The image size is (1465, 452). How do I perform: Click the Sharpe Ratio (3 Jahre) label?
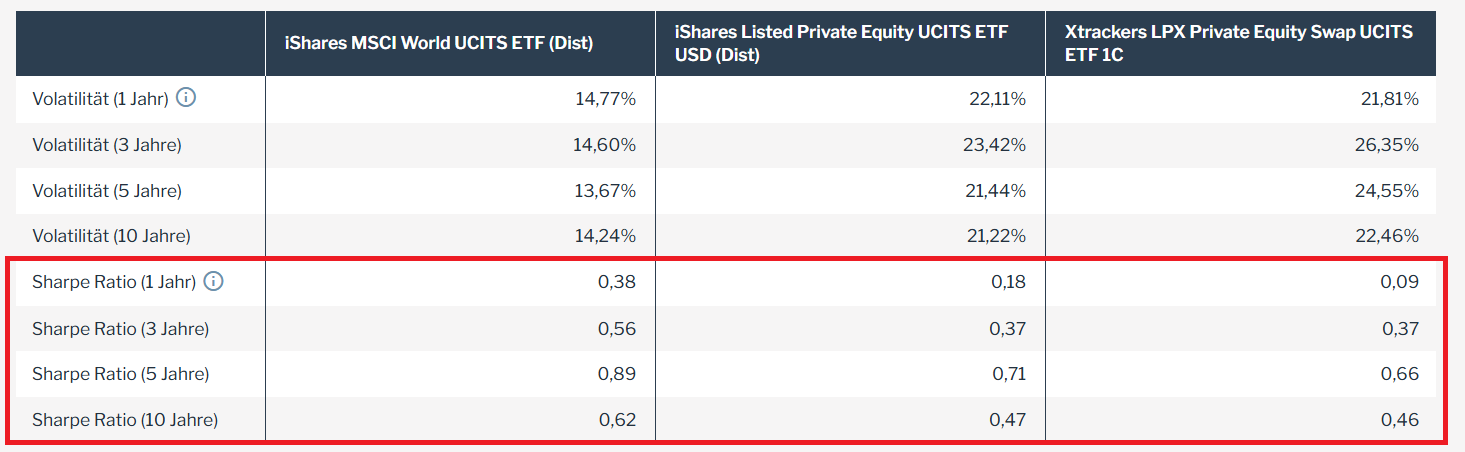coord(120,328)
